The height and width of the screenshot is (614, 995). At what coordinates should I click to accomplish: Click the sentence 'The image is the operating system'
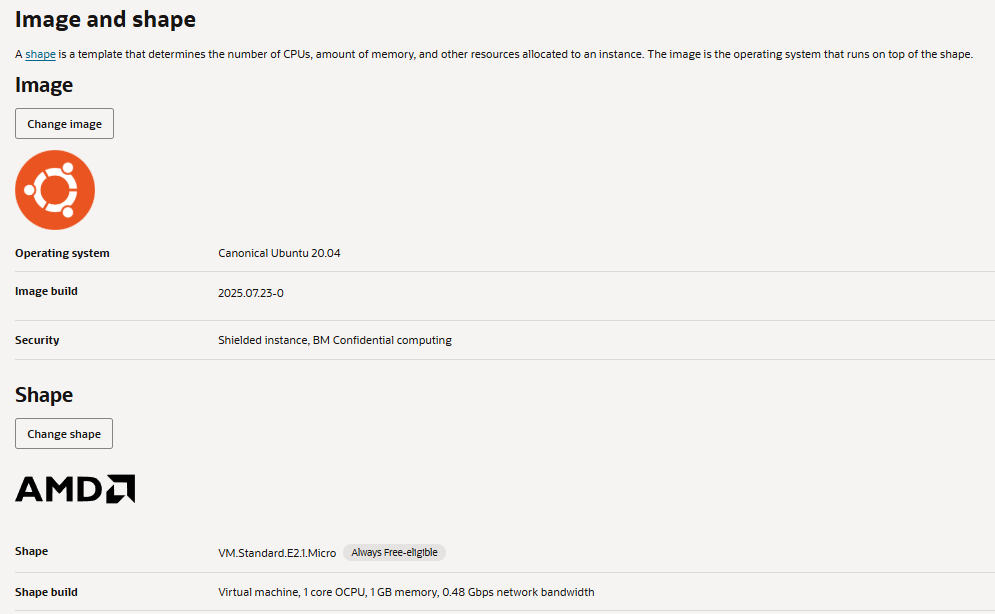tap(810, 54)
